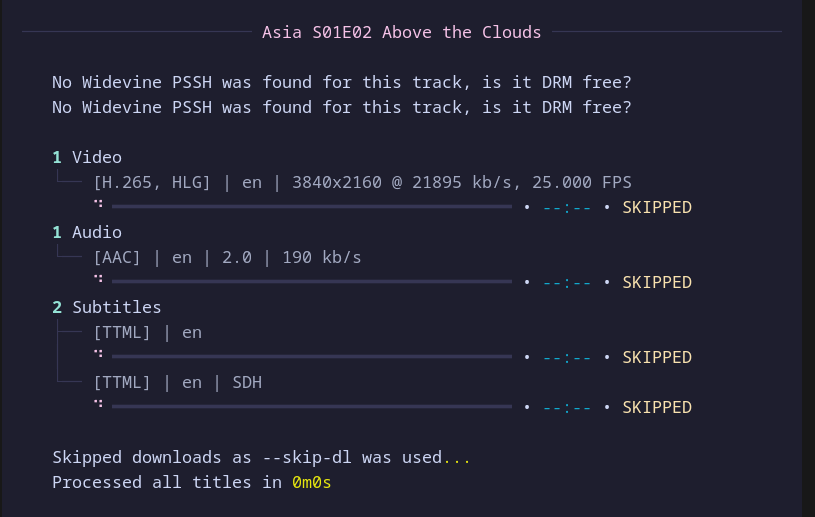Image resolution: width=815 pixels, height=517 pixels.
Task: Click the title "Asia S01E02 Above the Clouds"
Action: pos(401,32)
